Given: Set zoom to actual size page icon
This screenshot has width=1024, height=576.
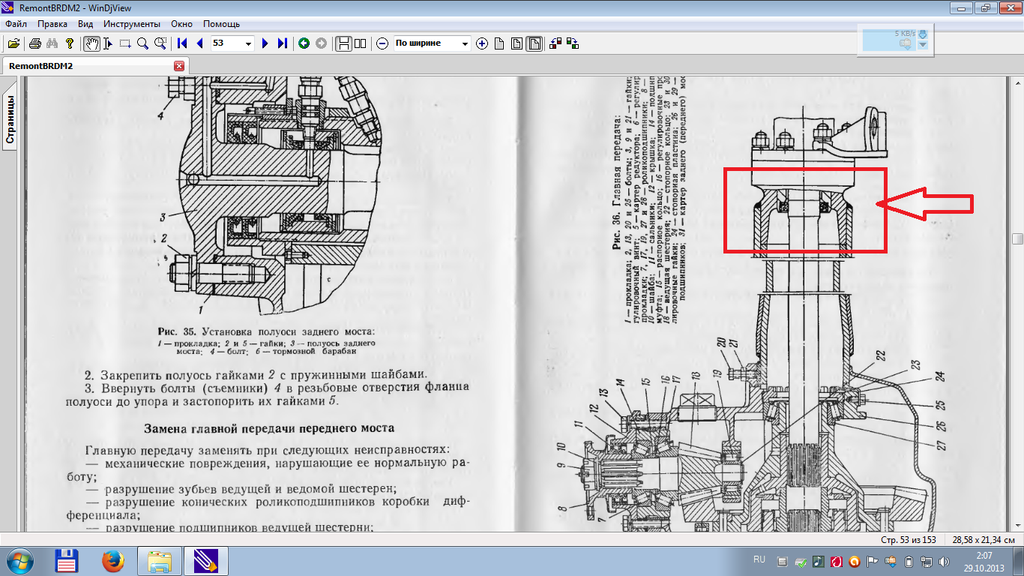Looking at the screenshot, I should [x=500, y=43].
